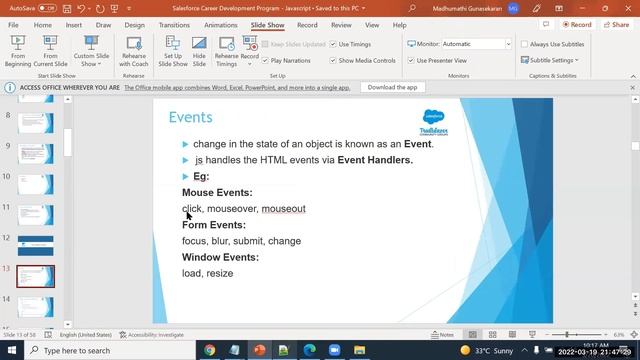The image size is (640, 360).
Task: Toggle the Notes pane button
Action: pos(442,335)
